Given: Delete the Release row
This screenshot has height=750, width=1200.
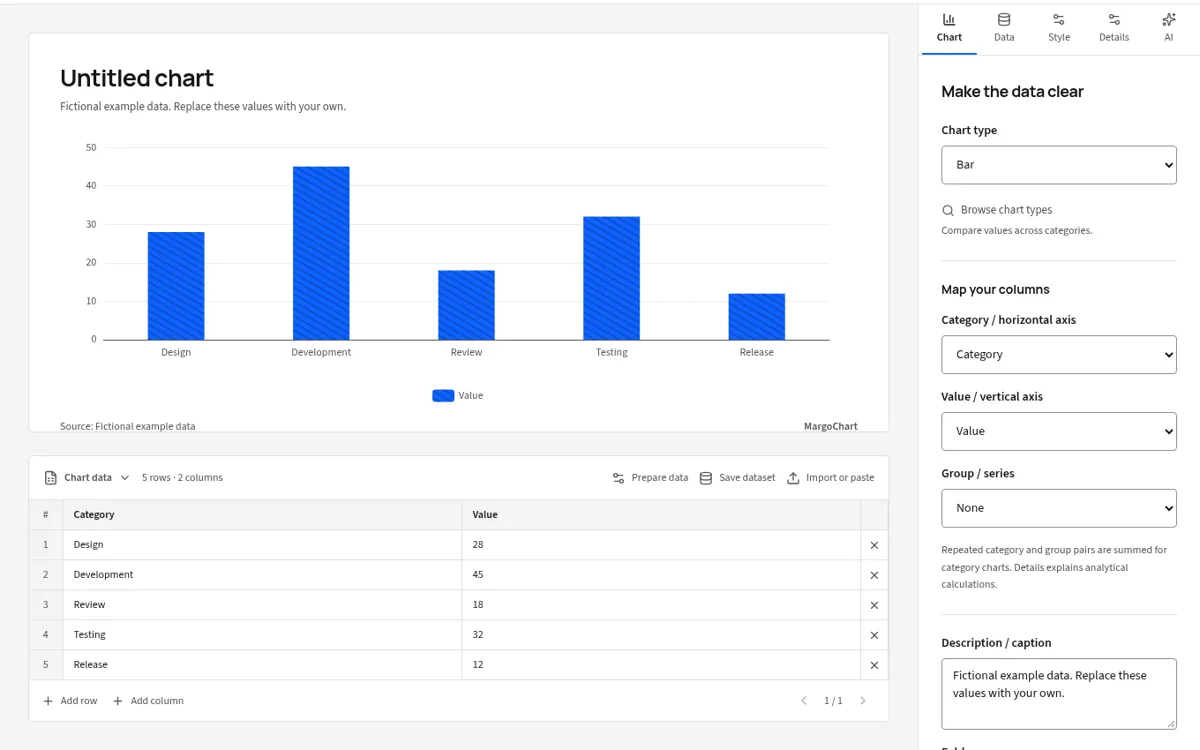Looking at the screenshot, I should [x=874, y=665].
